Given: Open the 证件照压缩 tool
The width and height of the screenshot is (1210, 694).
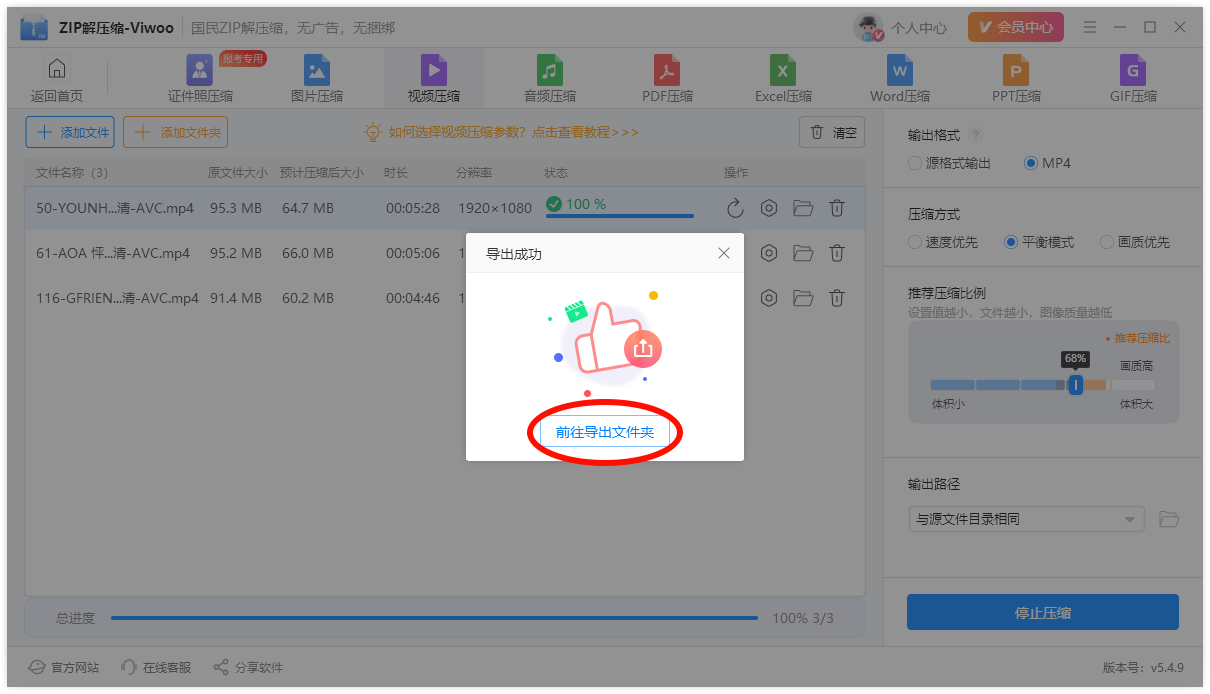Looking at the screenshot, I should (x=200, y=79).
